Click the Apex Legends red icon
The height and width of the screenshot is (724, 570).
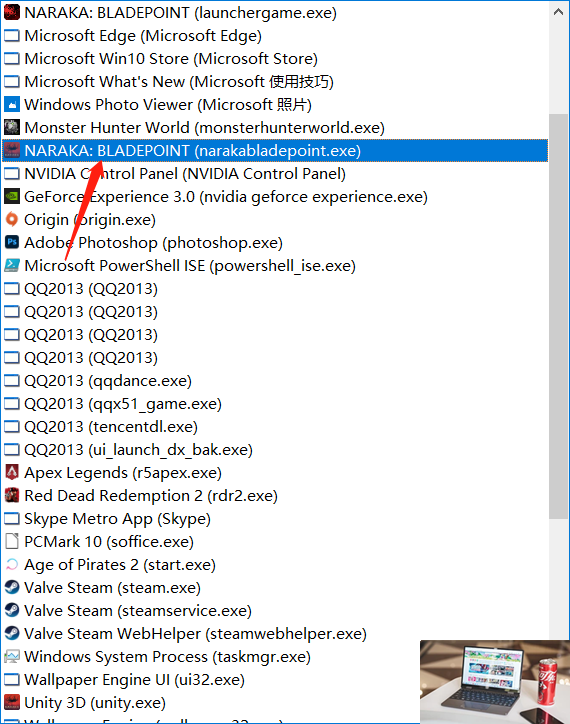point(12,472)
